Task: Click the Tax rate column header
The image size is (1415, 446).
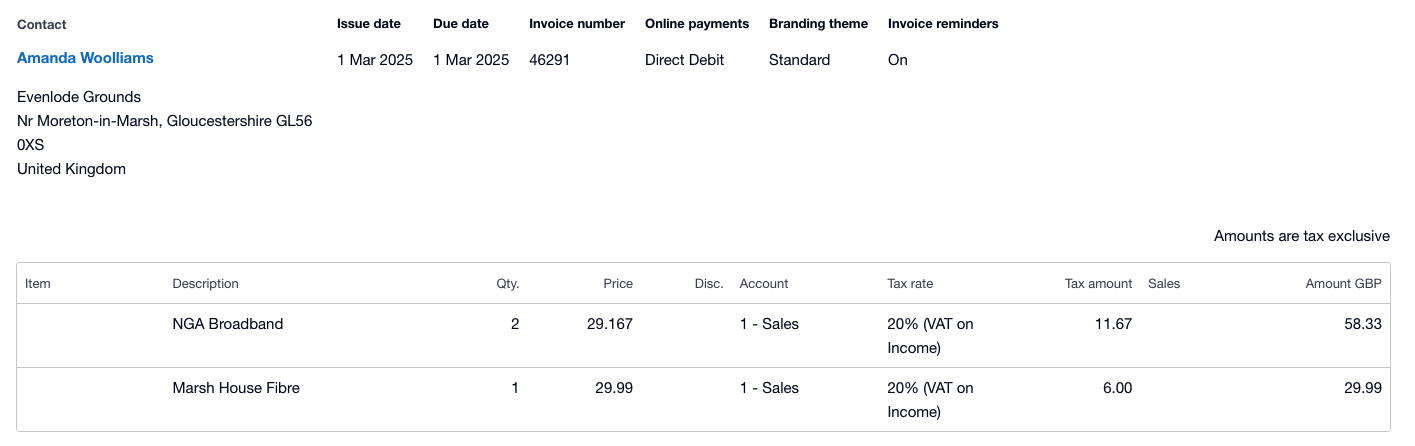Action: pos(909,284)
